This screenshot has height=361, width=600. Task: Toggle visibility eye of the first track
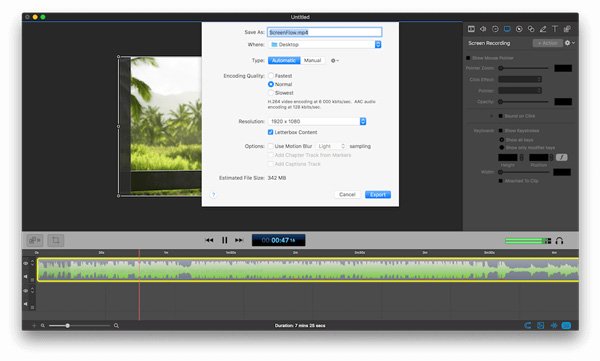pos(26,263)
